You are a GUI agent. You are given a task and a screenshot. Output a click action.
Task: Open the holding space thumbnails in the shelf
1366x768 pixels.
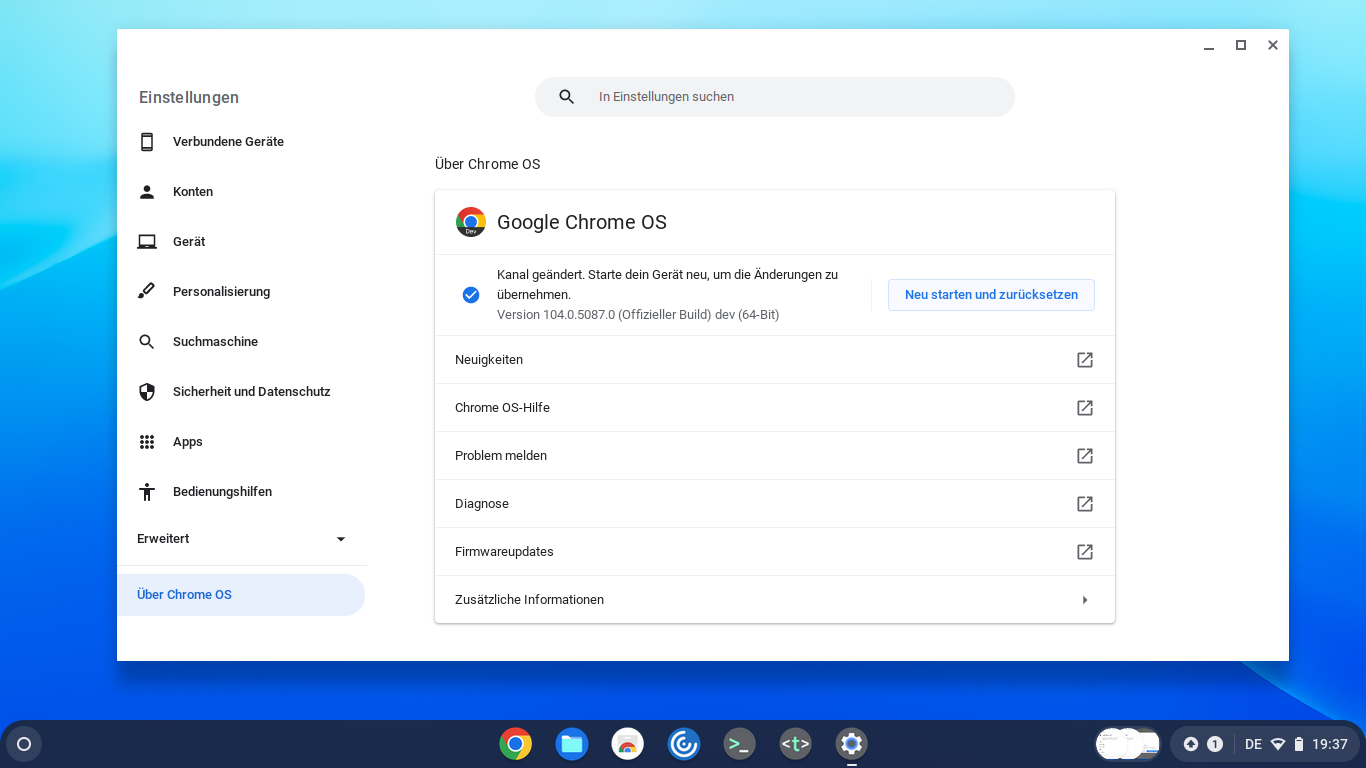[x=1128, y=744]
